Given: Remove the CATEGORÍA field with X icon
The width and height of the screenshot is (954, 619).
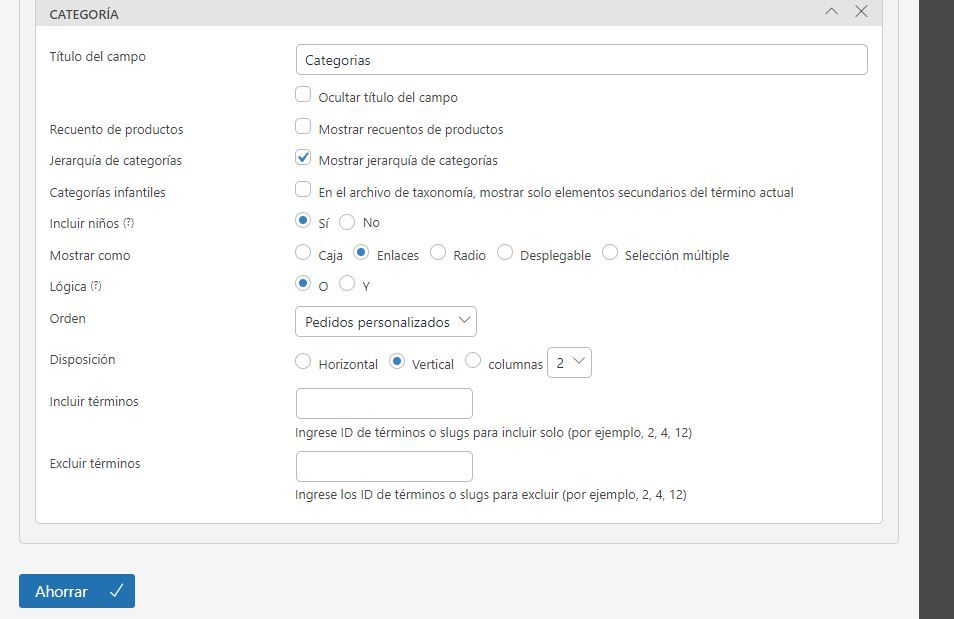Looking at the screenshot, I should point(861,12).
